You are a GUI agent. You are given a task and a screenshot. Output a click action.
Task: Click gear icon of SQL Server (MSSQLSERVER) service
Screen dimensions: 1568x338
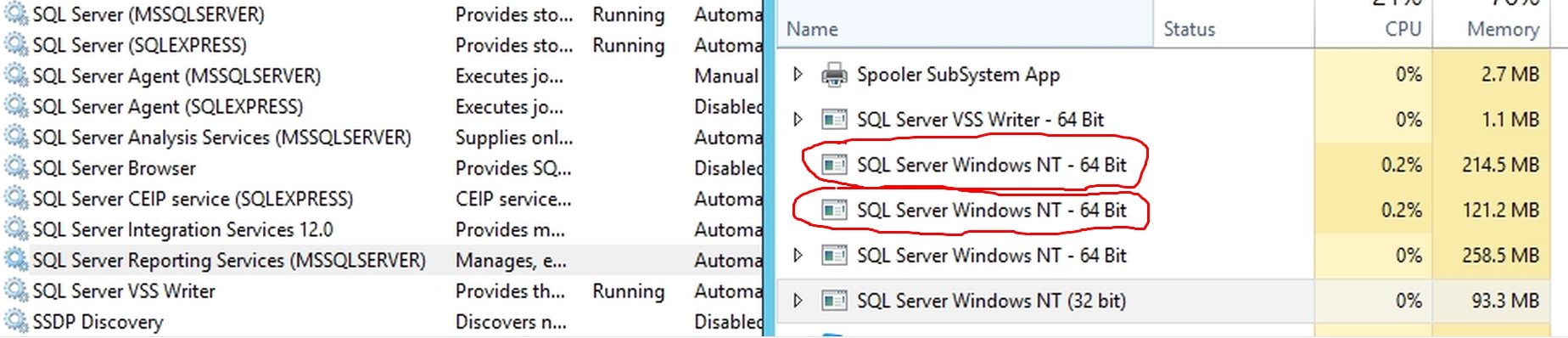pos(15,14)
